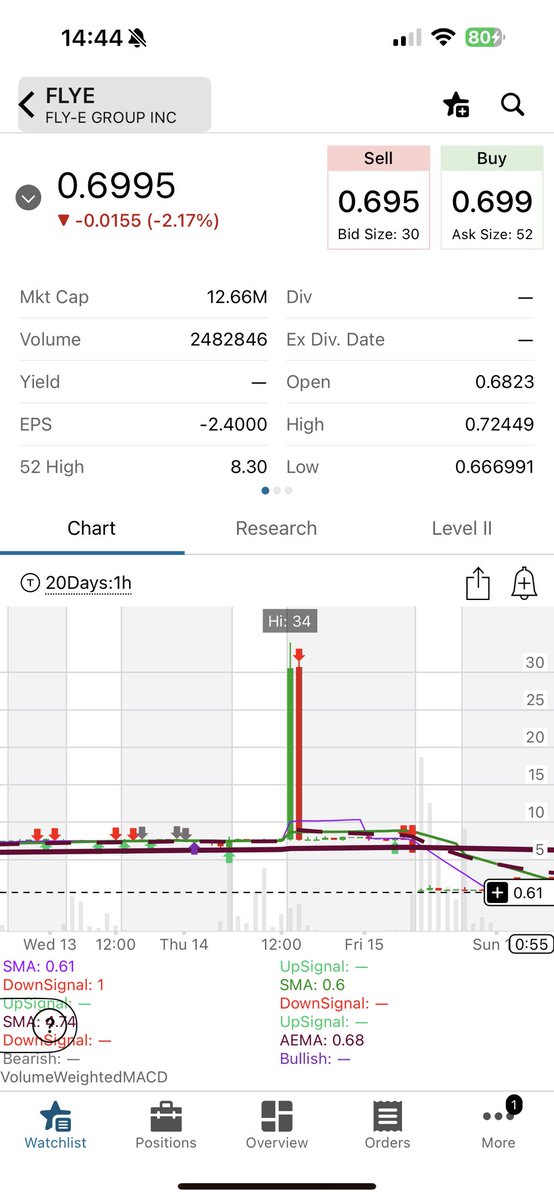This screenshot has width=554, height=1200.
Task: Select the Hi: 34 chart label
Action: click(x=289, y=621)
